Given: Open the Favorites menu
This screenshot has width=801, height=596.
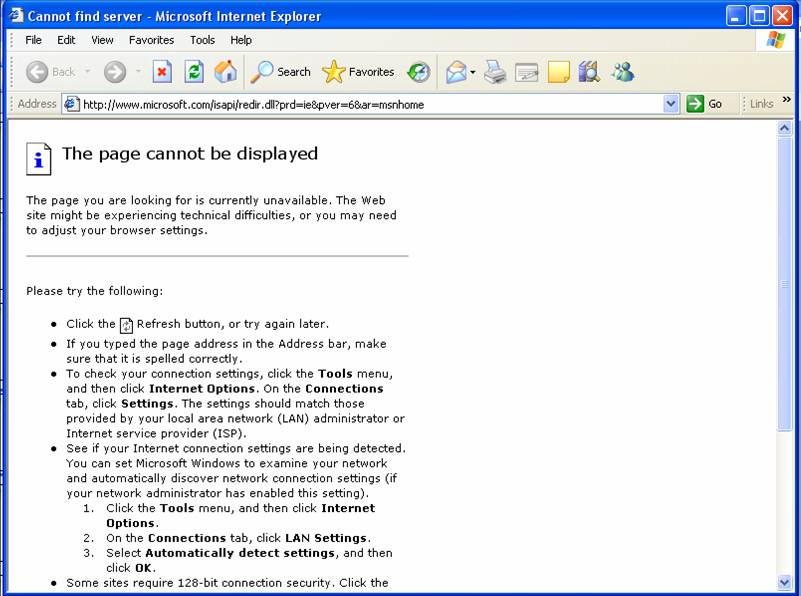Looking at the screenshot, I should tap(151, 40).
